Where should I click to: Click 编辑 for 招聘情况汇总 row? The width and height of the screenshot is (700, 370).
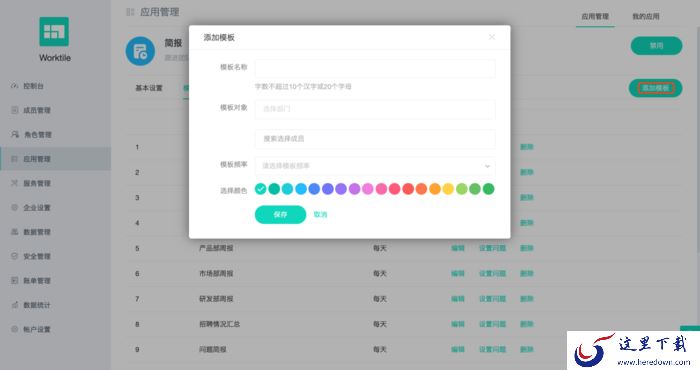click(458, 324)
